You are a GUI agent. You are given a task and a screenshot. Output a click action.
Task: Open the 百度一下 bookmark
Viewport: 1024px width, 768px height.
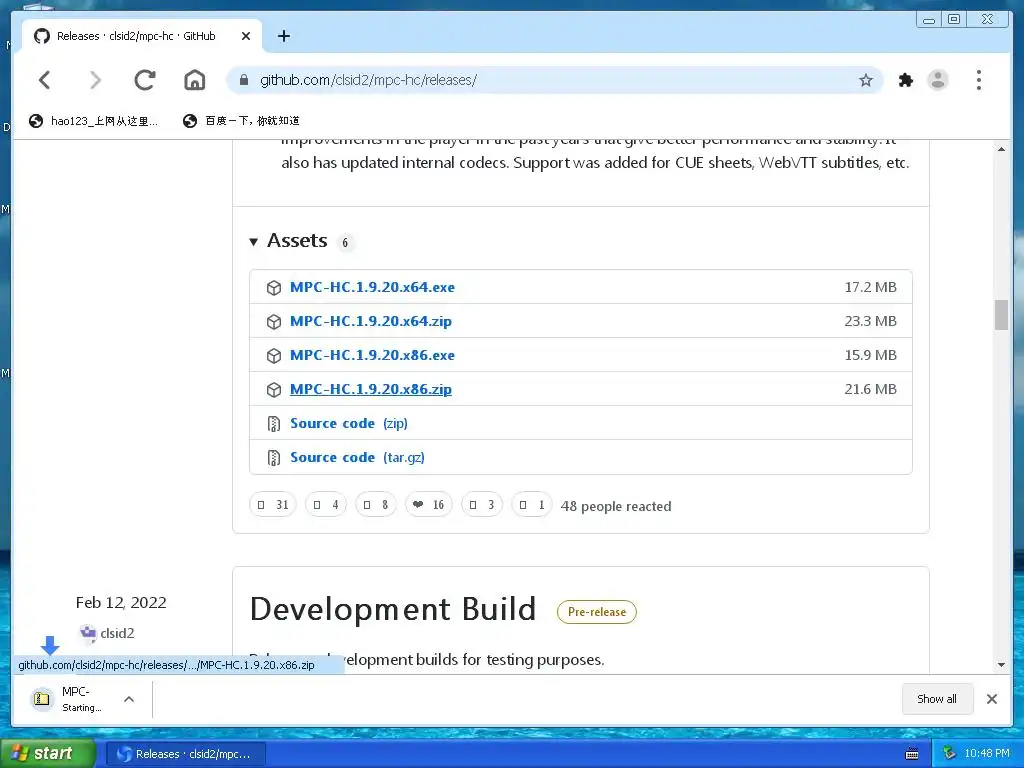click(x=242, y=121)
